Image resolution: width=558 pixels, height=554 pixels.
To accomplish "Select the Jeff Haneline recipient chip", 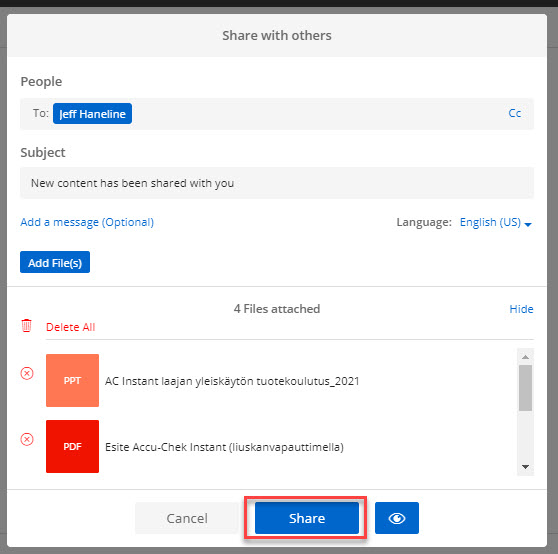I will click(x=93, y=114).
